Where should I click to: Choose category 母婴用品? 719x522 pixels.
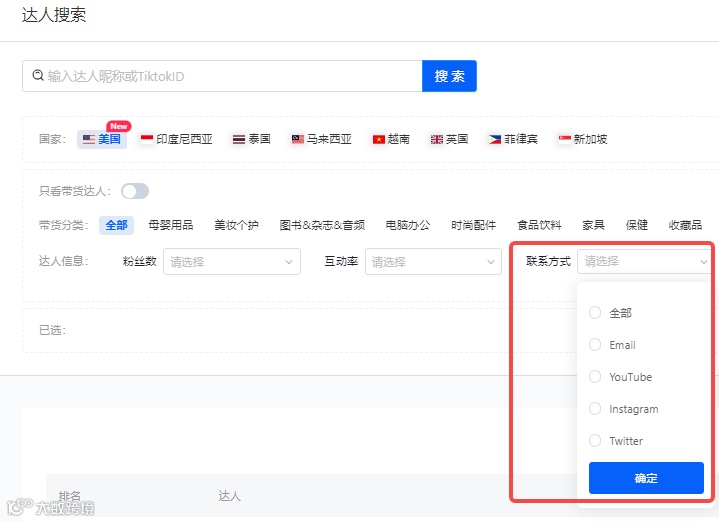tap(171, 225)
